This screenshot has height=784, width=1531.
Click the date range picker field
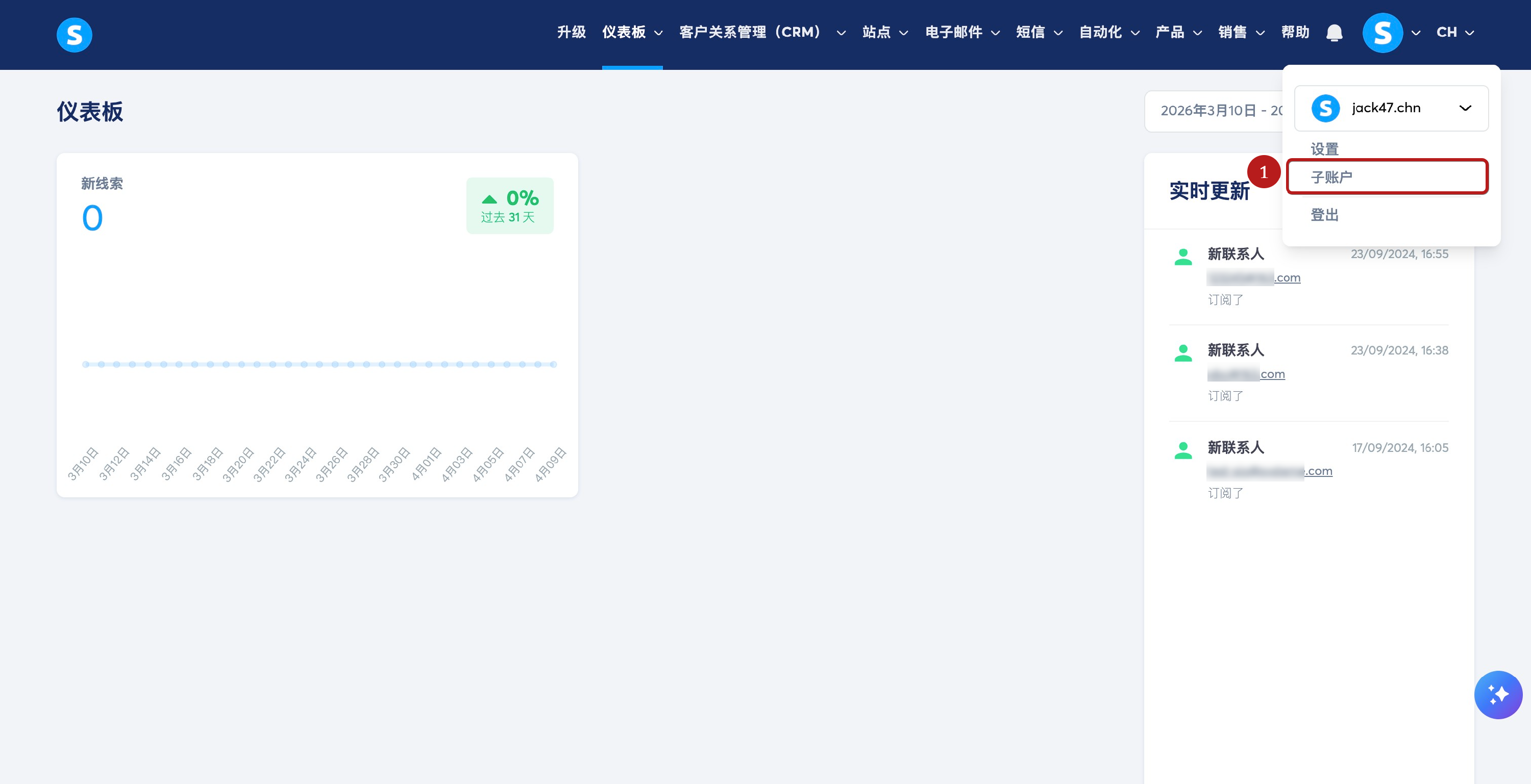(x=1213, y=111)
